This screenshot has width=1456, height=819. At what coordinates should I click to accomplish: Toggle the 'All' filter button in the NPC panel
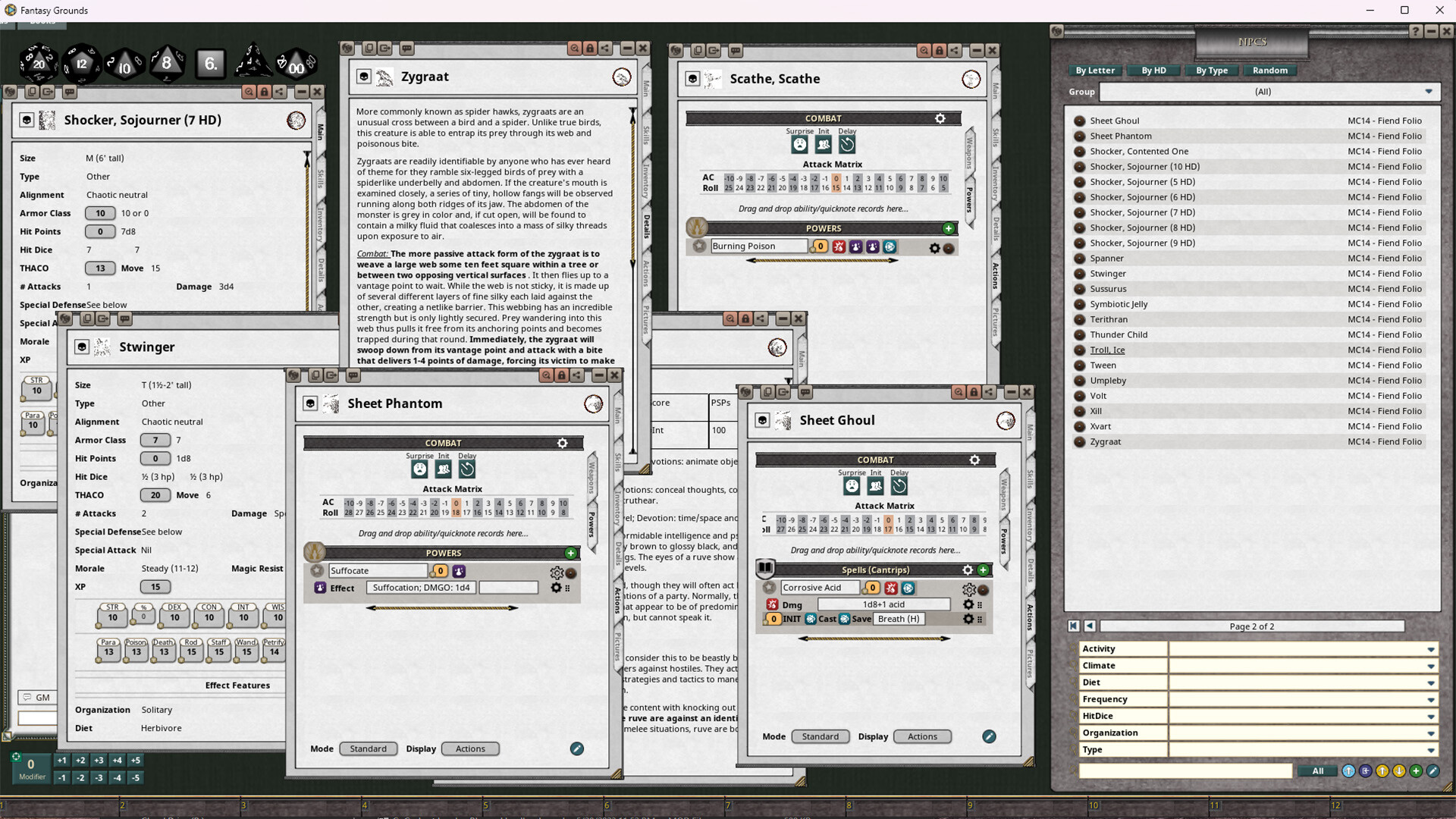click(x=1317, y=770)
